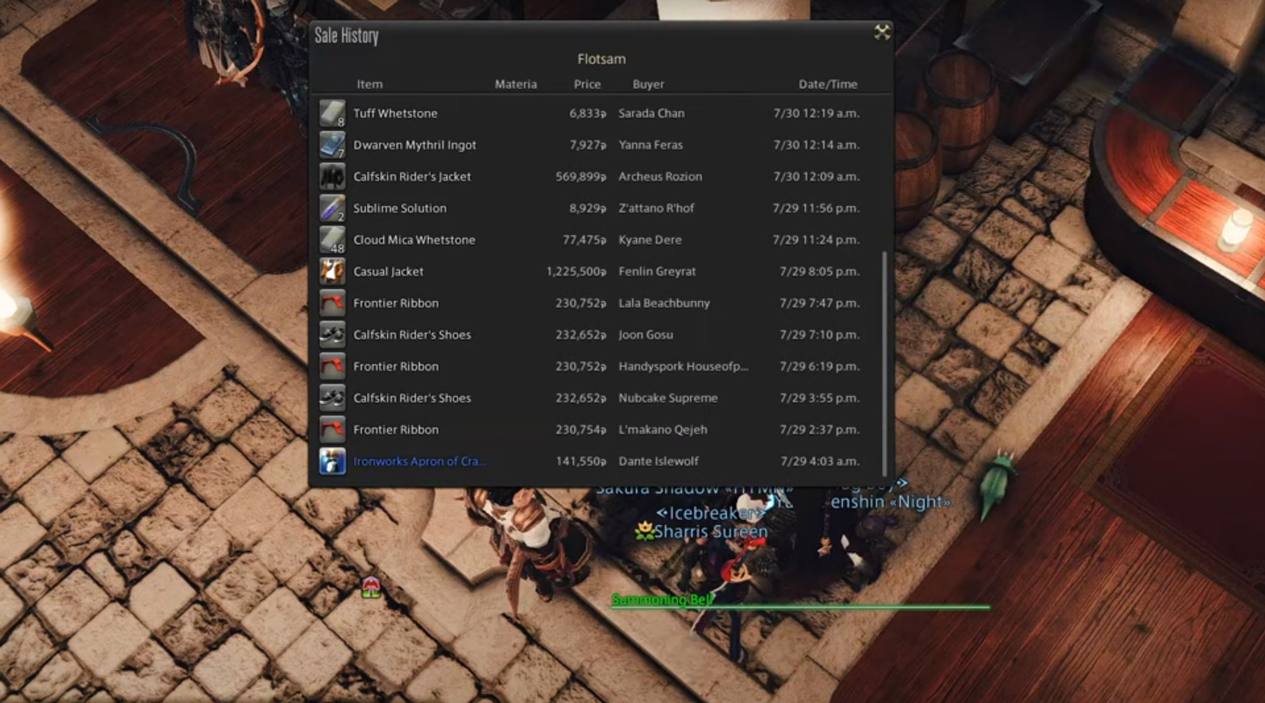
Task: Select the Calfskin Rider's Jacket icon
Action: [332, 177]
